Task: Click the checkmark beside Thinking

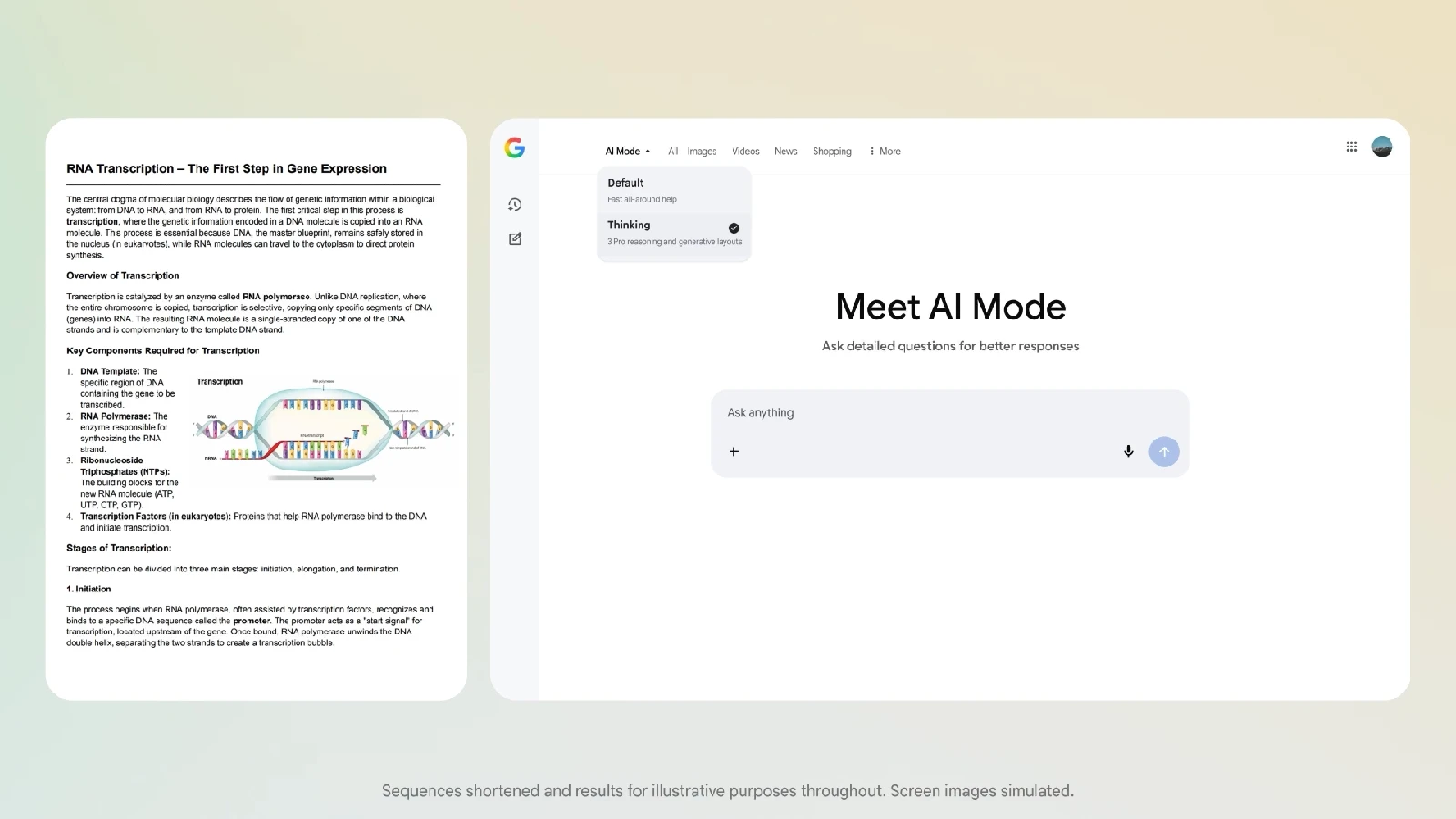Action: pos(733,228)
